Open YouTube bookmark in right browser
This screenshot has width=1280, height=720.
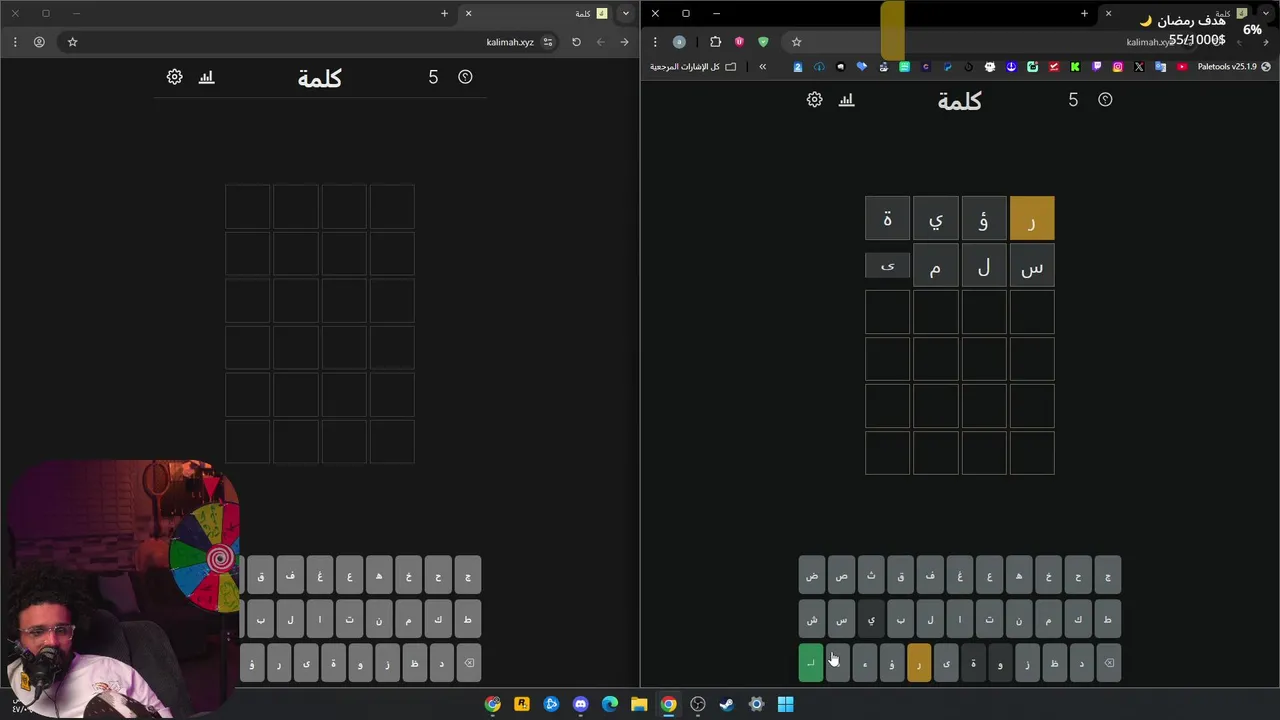pyautogui.click(x=1182, y=67)
